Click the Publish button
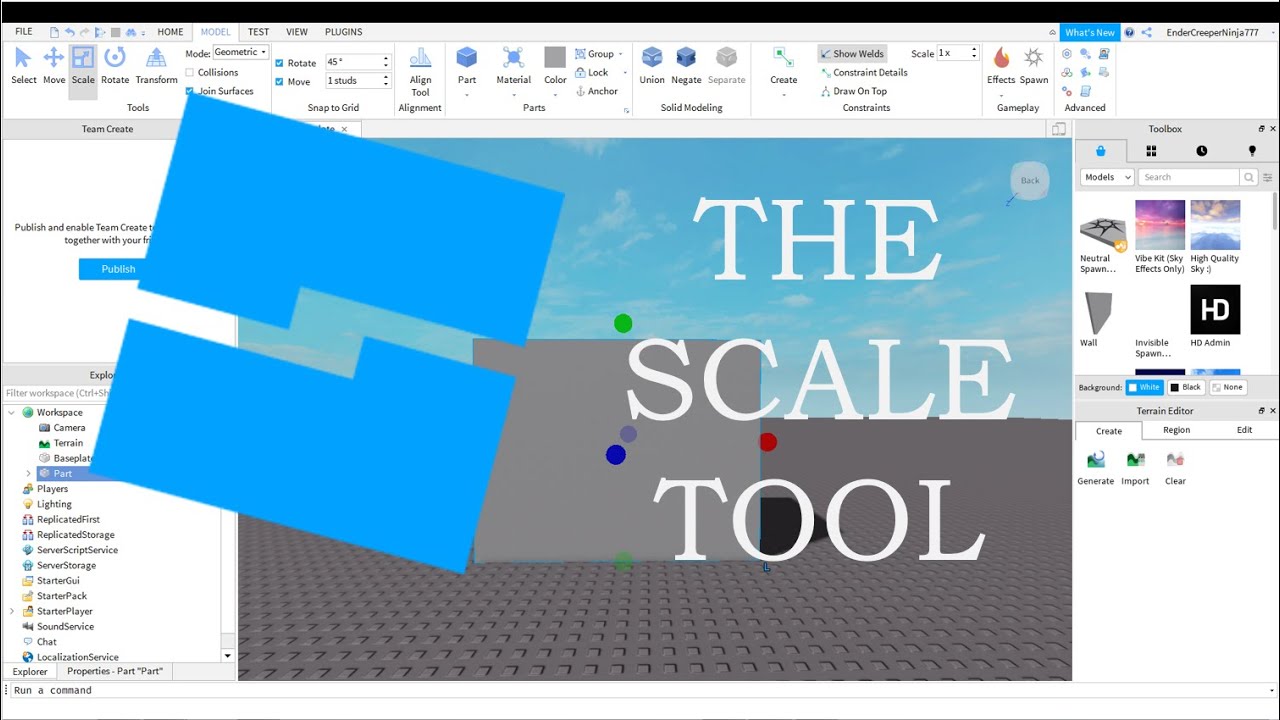 [x=118, y=269]
